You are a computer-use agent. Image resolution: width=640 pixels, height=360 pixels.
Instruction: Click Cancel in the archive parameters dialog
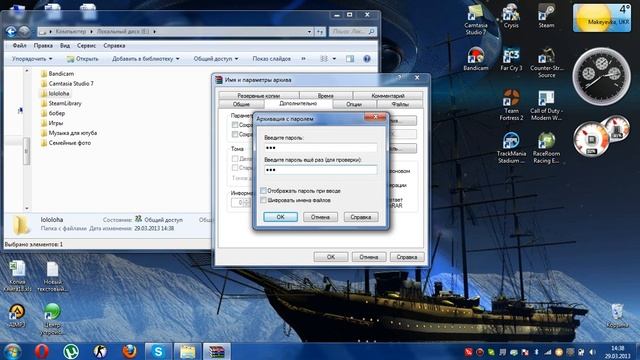coord(369,257)
